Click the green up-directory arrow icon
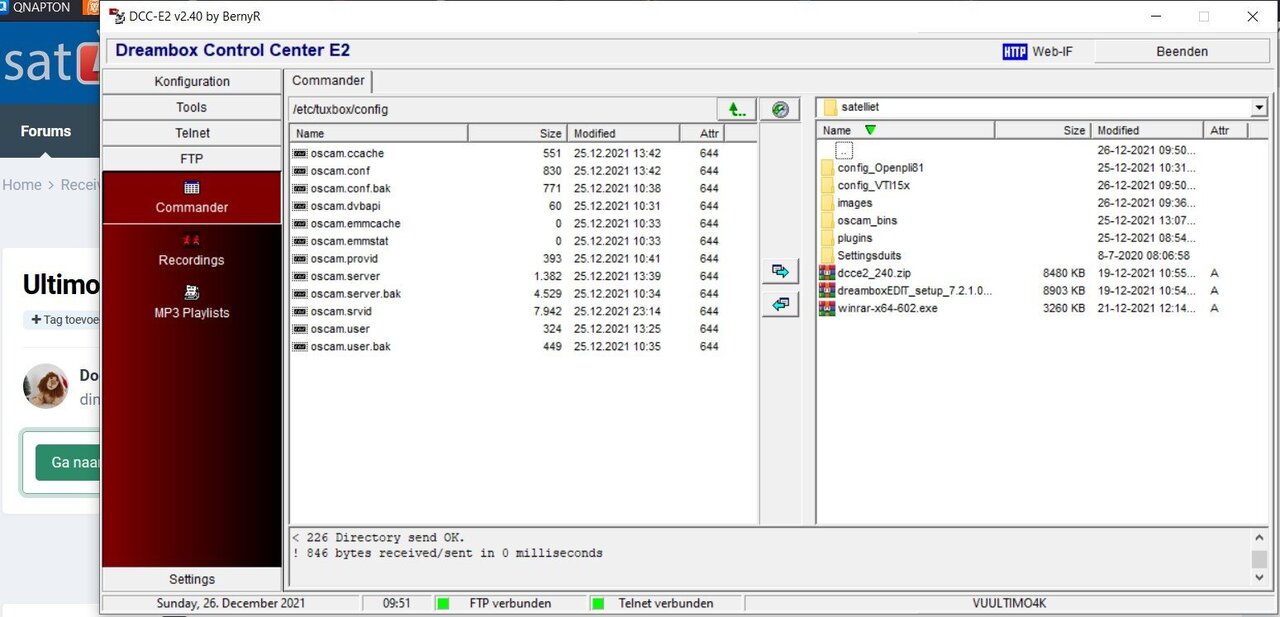Viewport: 1280px width, 617px height. [x=737, y=108]
